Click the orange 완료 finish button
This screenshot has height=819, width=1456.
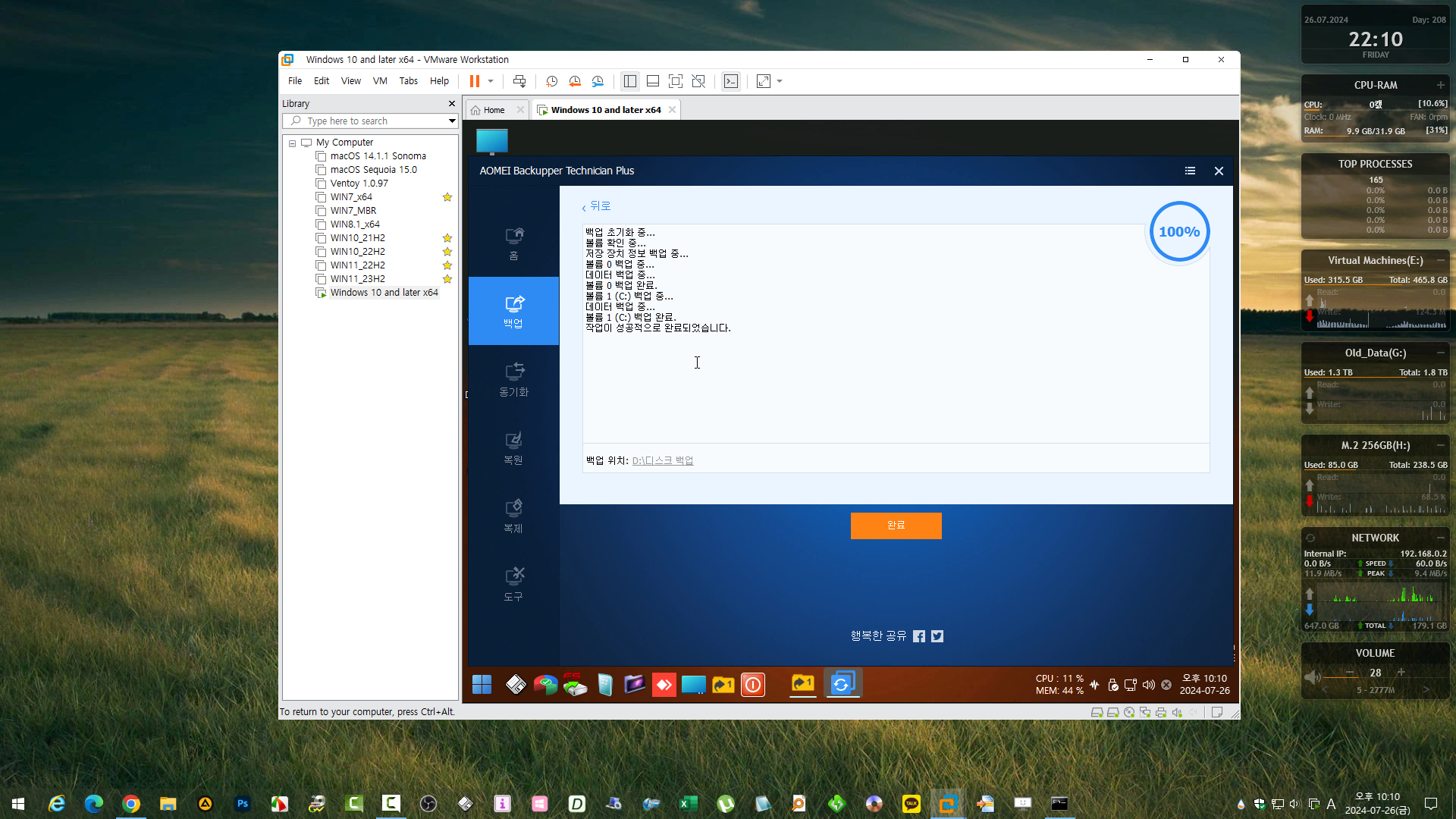coord(896,526)
